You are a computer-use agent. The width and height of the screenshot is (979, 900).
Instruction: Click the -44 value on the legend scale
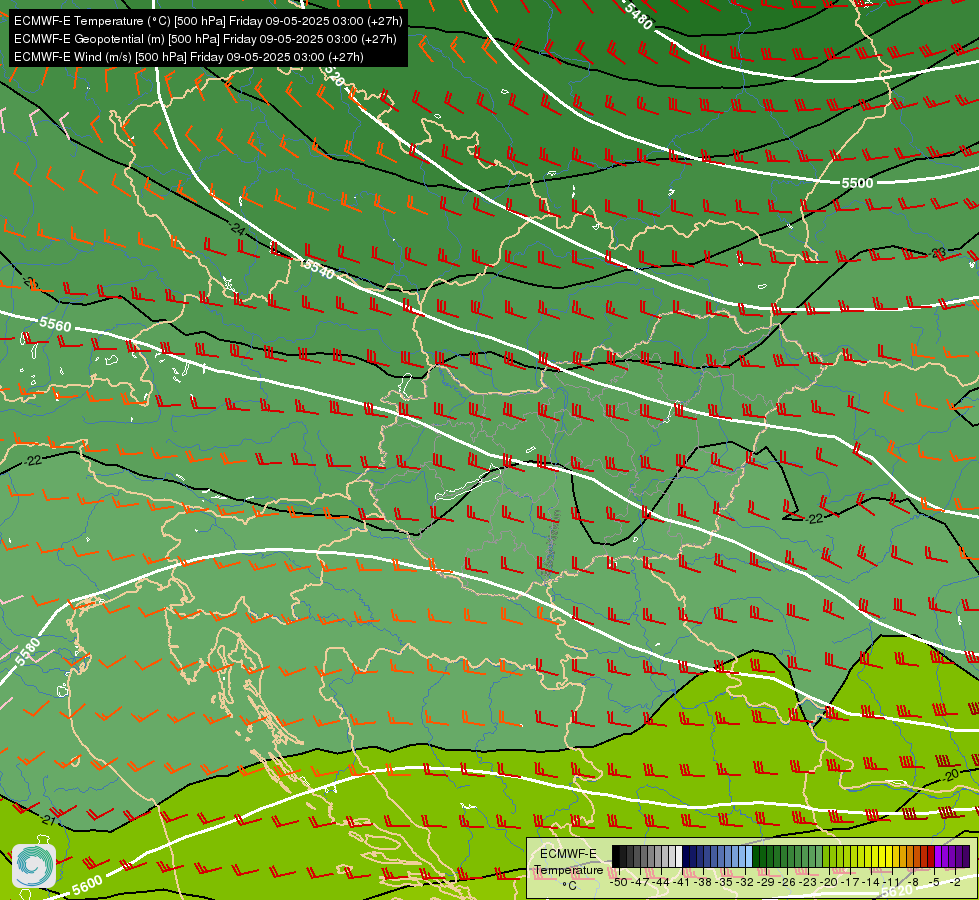coord(661,883)
